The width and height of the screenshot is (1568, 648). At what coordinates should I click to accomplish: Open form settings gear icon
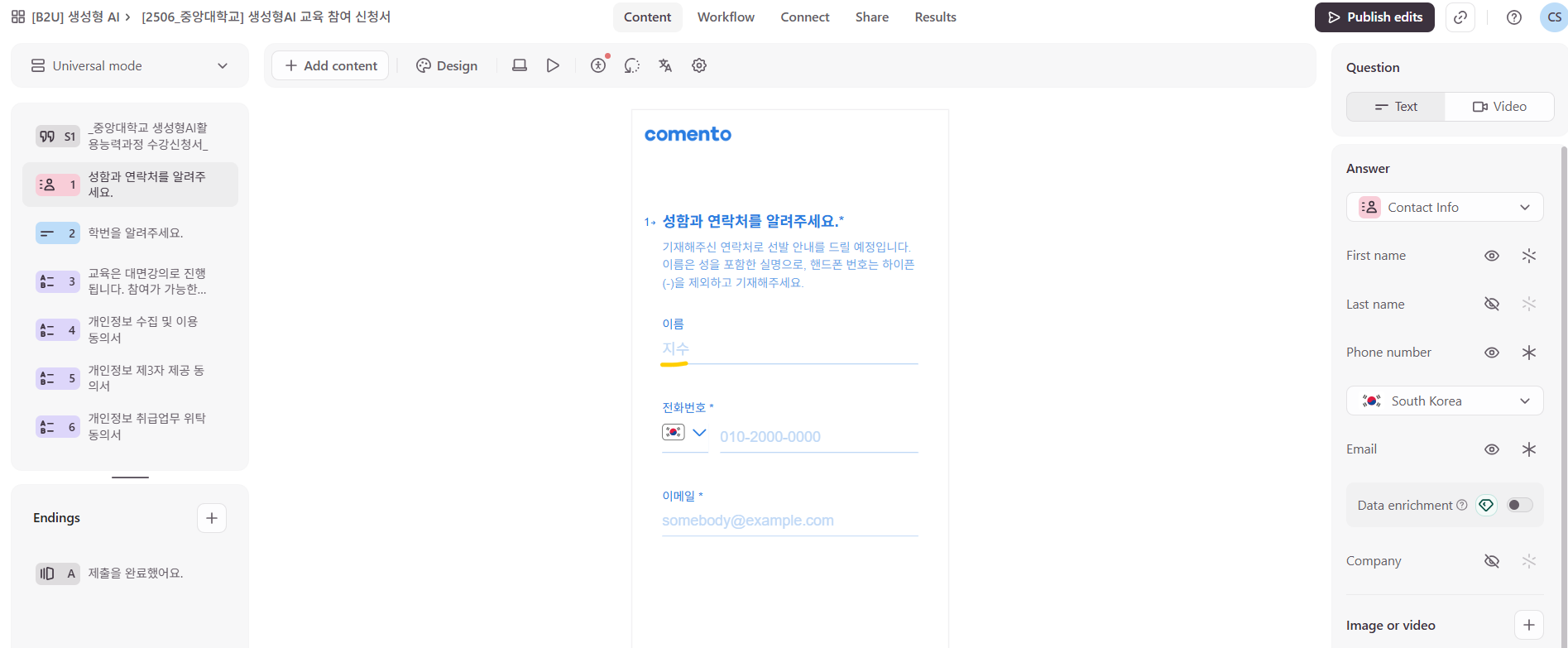(699, 65)
